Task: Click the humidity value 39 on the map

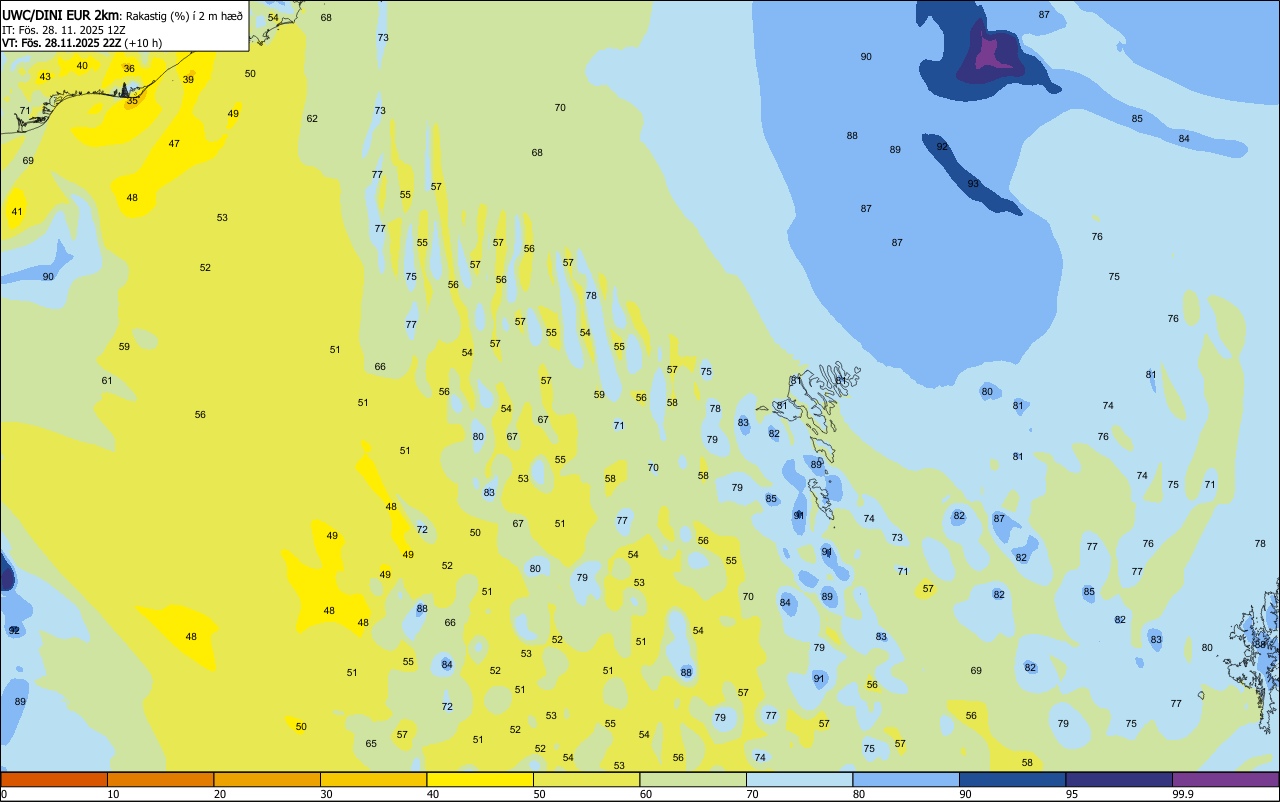Action: tap(188, 80)
